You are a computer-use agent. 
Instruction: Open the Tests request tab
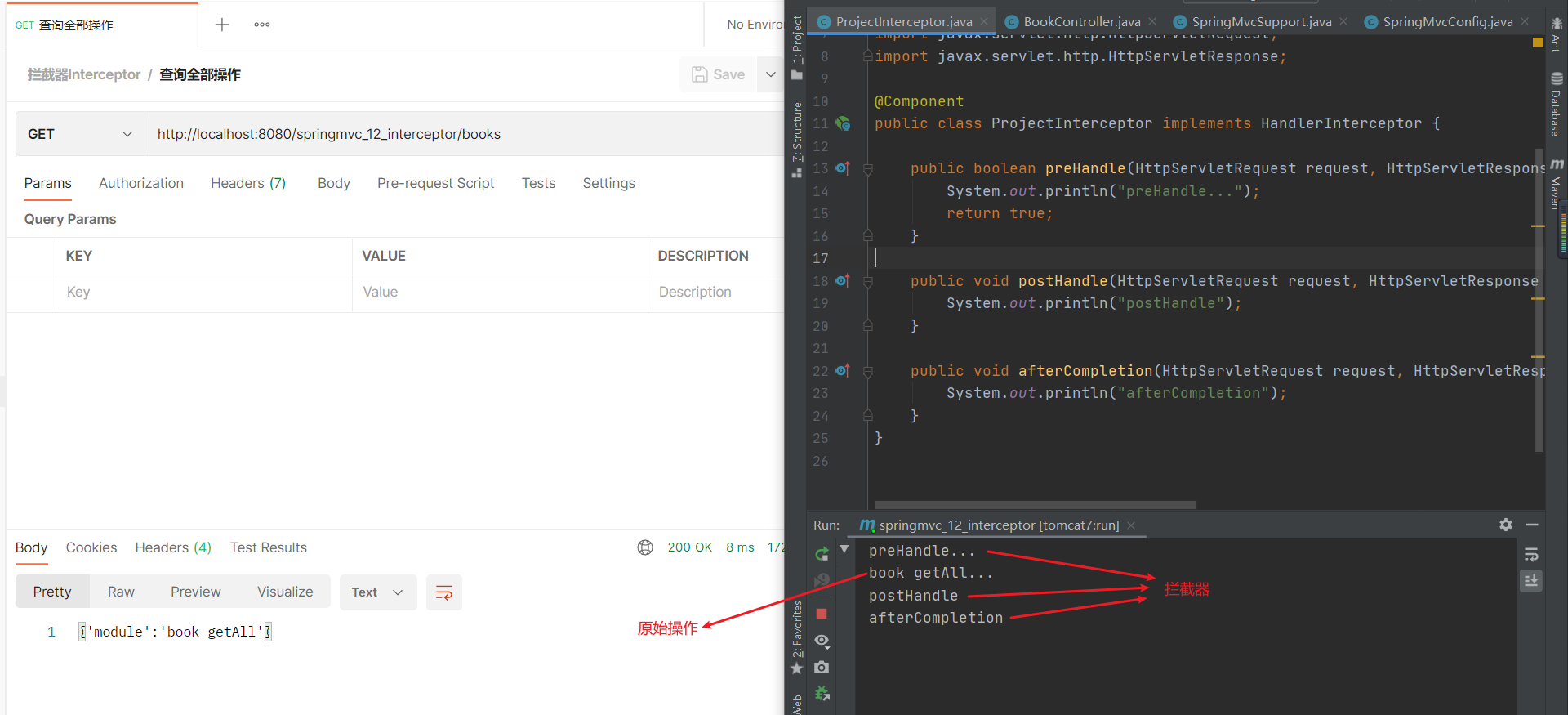539,183
